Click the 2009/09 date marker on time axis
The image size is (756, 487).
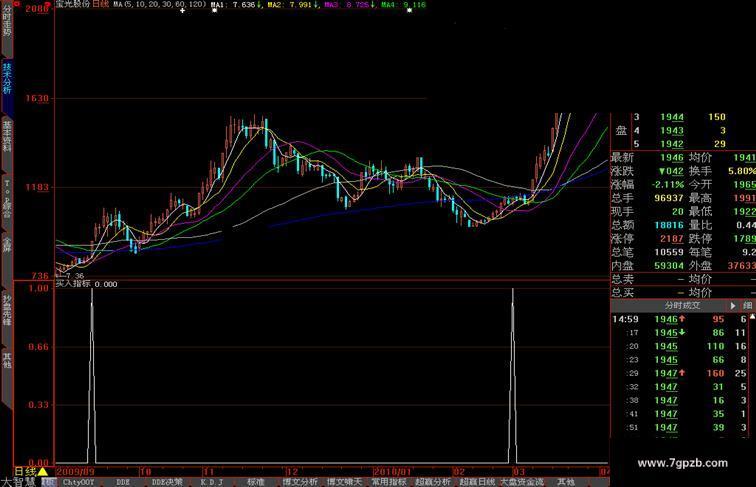point(76,472)
